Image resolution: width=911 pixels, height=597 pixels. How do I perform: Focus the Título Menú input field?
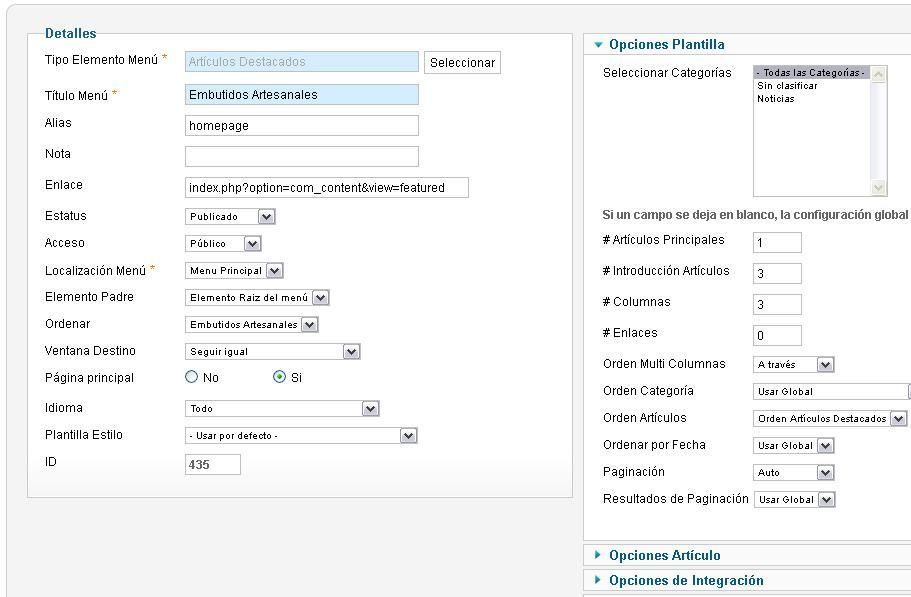302,95
